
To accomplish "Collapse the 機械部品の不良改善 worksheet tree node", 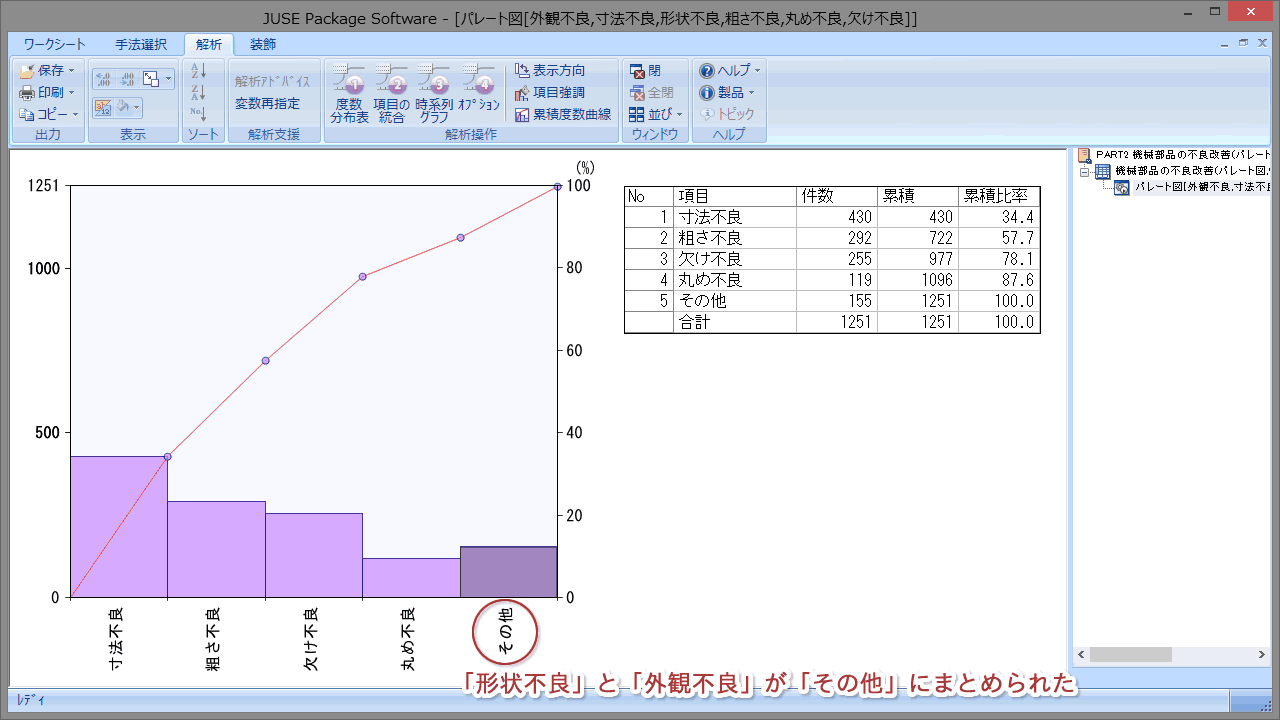I will tap(1084, 172).
